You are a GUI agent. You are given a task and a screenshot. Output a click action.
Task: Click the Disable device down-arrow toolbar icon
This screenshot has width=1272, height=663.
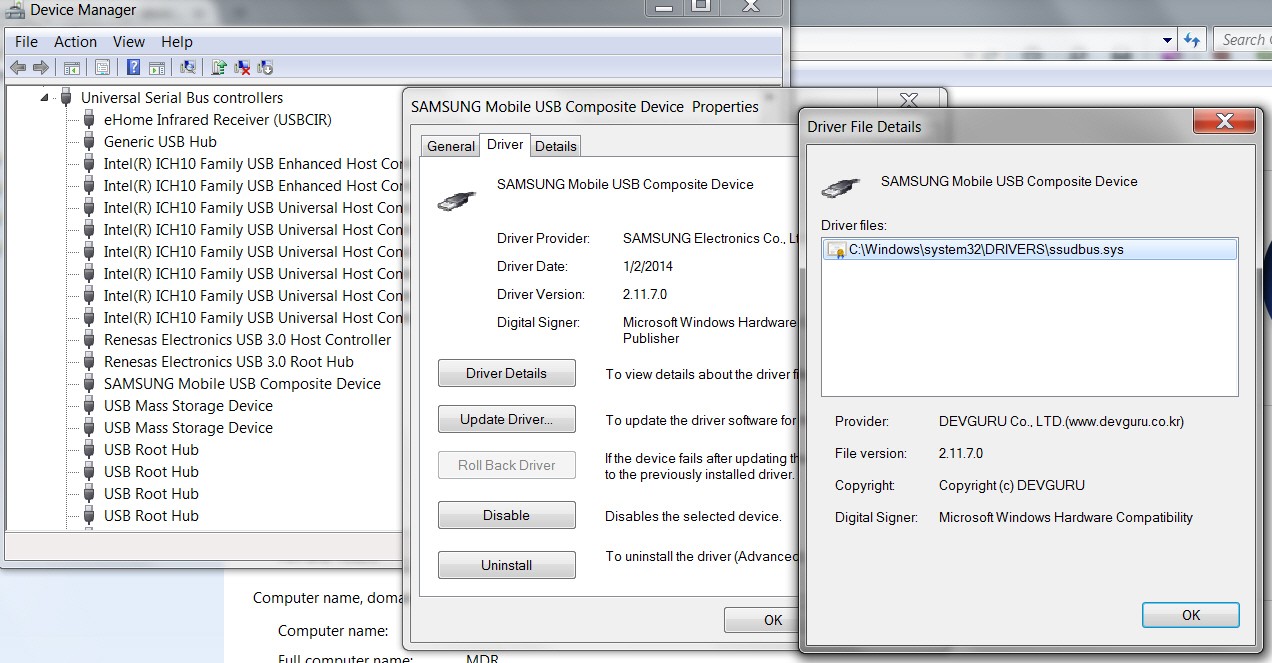tap(265, 68)
